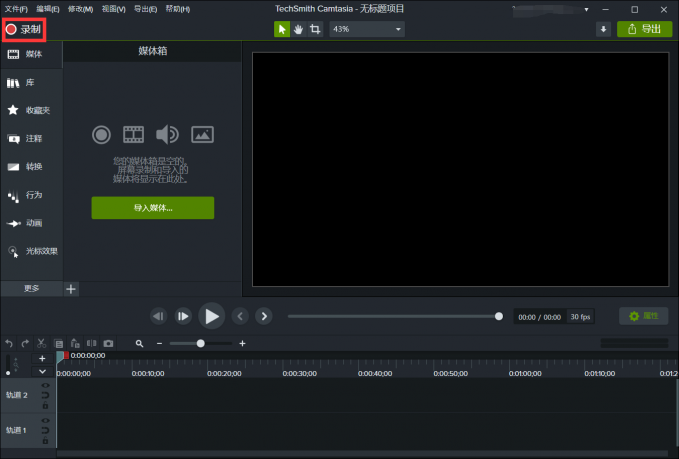This screenshot has height=459, width=679.
Task: Open the 视图(V) menu
Action: coord(113,9)
